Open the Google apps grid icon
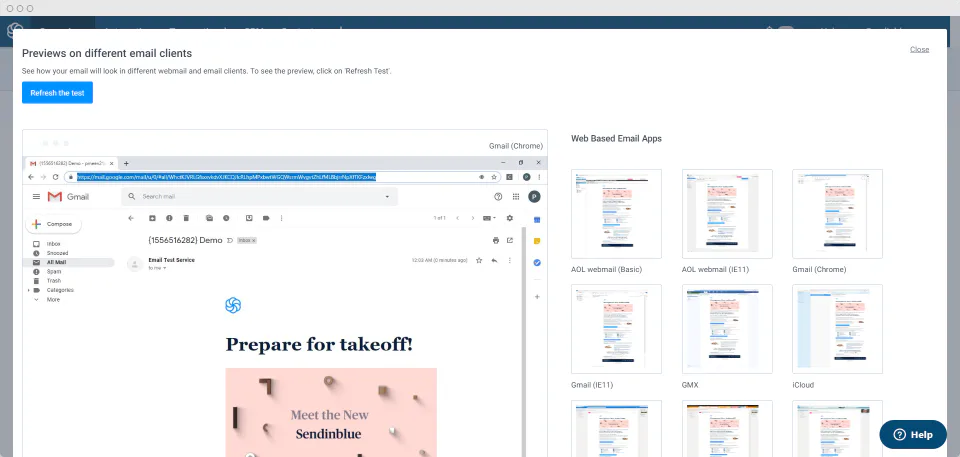 [x=516, y=197]
